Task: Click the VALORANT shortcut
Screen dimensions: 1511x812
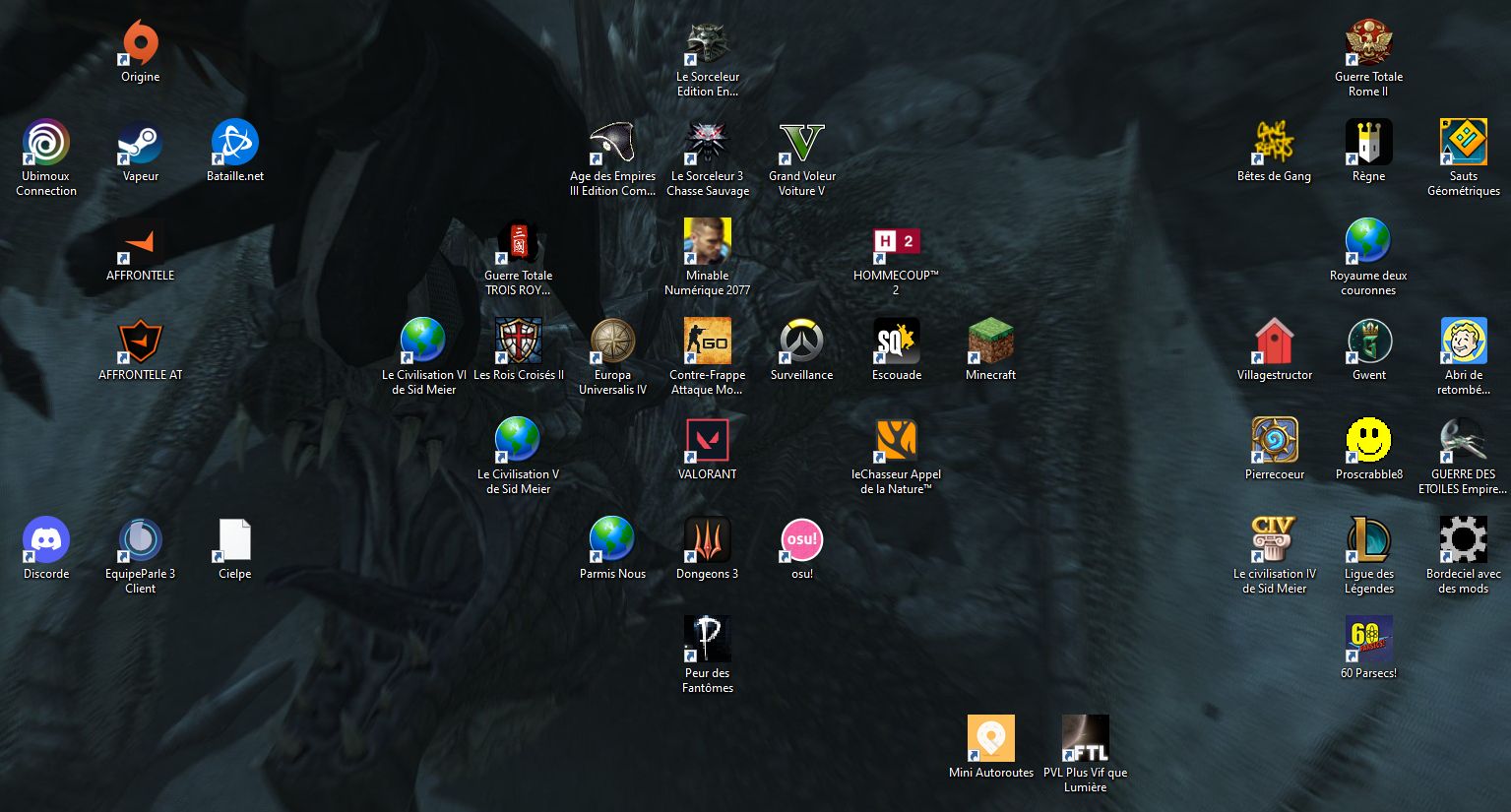Action: 708,441
